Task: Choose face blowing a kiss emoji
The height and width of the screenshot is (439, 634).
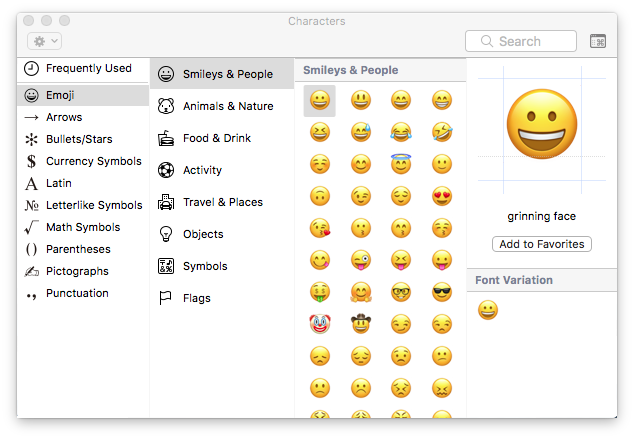Action: 320,228
